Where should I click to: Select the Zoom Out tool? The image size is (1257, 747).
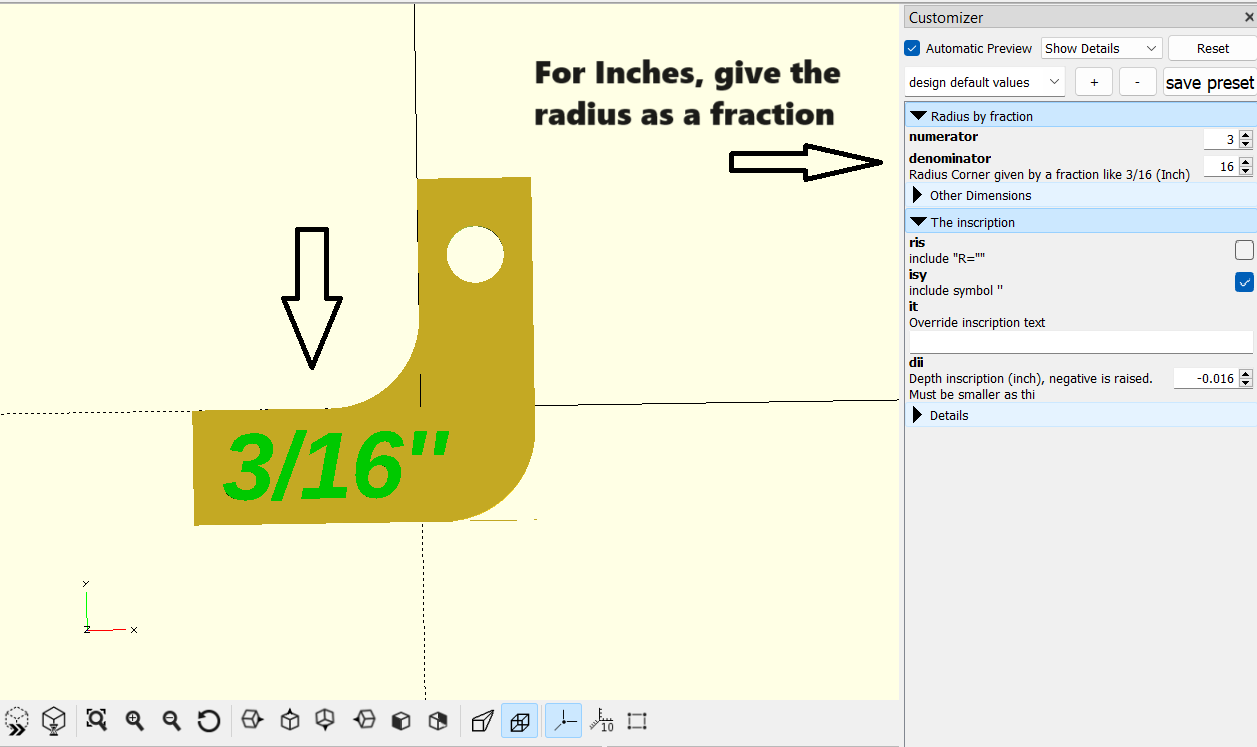(x=171, y=720)
